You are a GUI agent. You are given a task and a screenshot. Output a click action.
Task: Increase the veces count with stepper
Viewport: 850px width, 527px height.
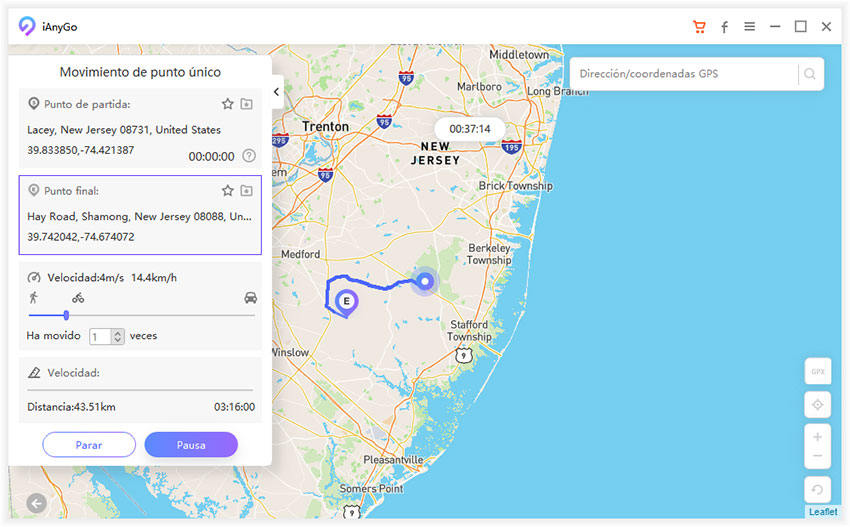click(118, 333)
